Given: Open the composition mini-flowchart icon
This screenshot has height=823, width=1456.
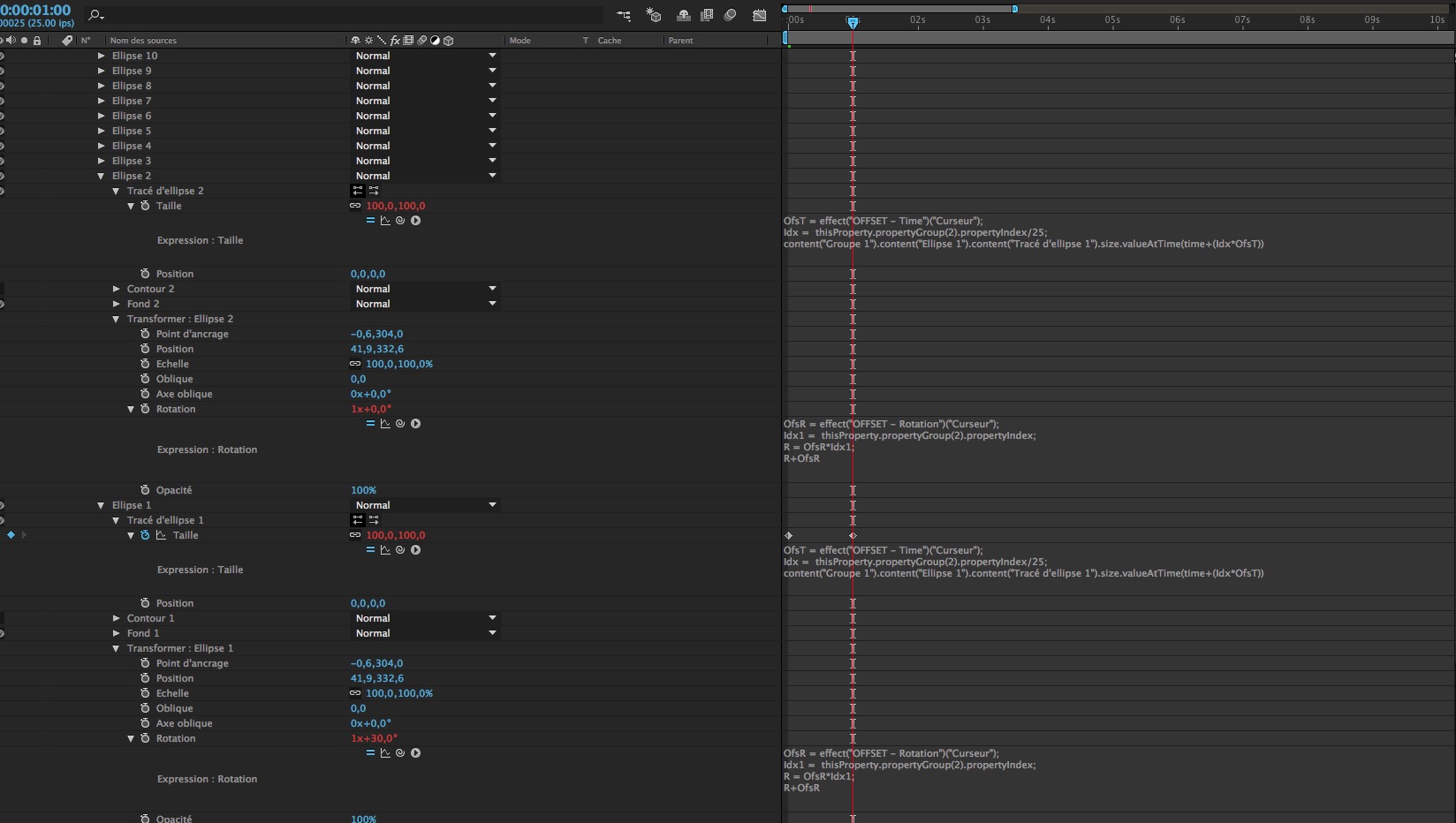Looking at the screenshot, I should [x=624, y=15].
